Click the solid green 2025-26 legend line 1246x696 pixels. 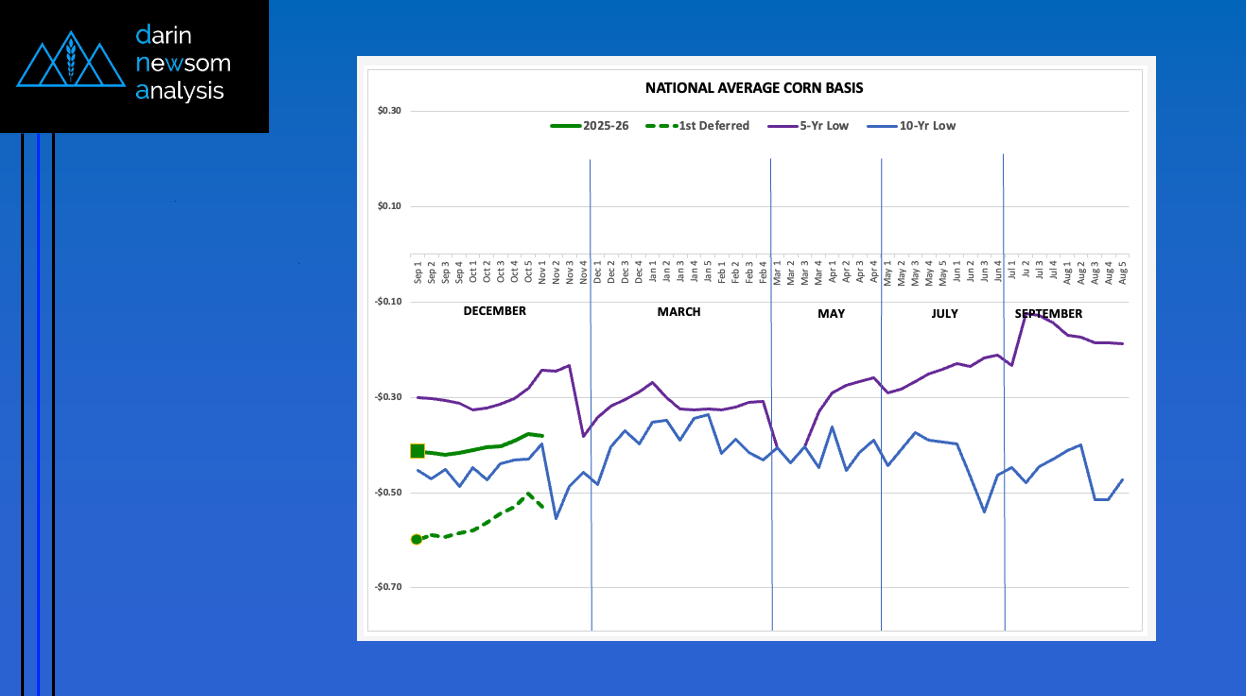(566, 126)
